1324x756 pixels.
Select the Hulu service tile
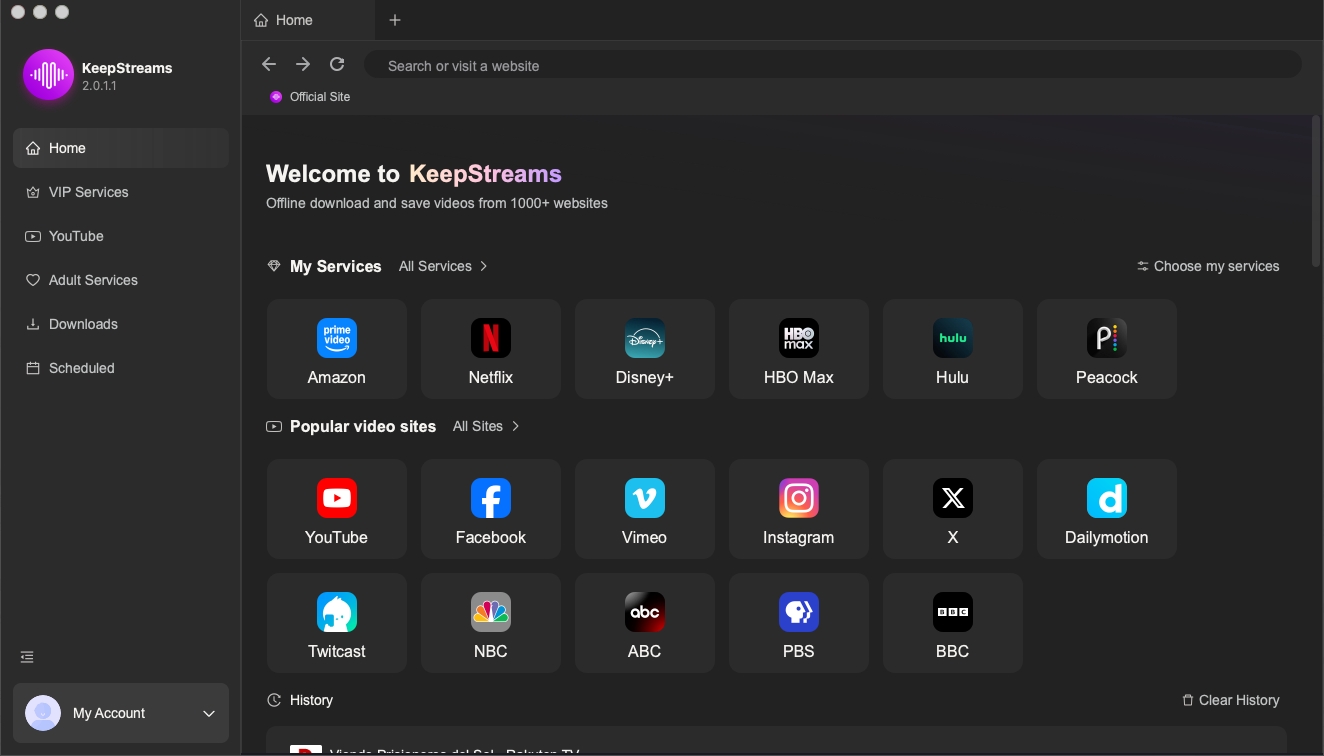952,349
